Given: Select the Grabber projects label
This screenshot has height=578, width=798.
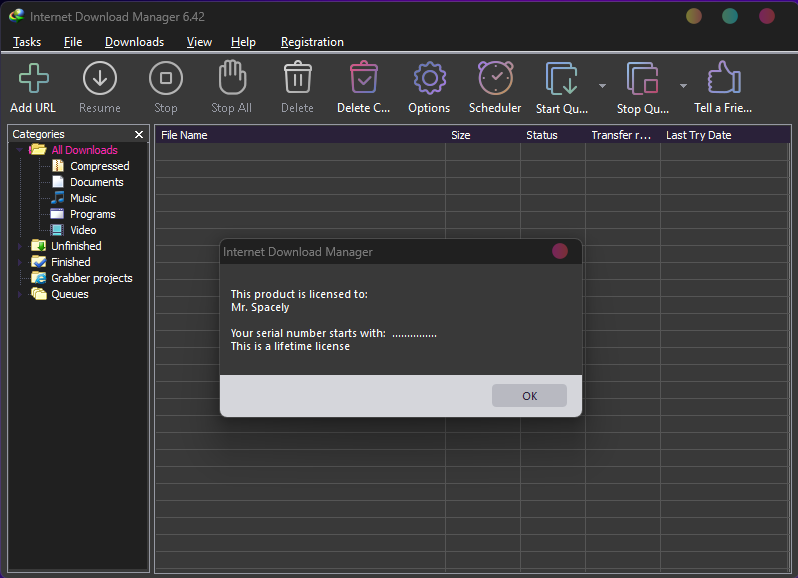Looking at the screenshot, I should point(92,278).
